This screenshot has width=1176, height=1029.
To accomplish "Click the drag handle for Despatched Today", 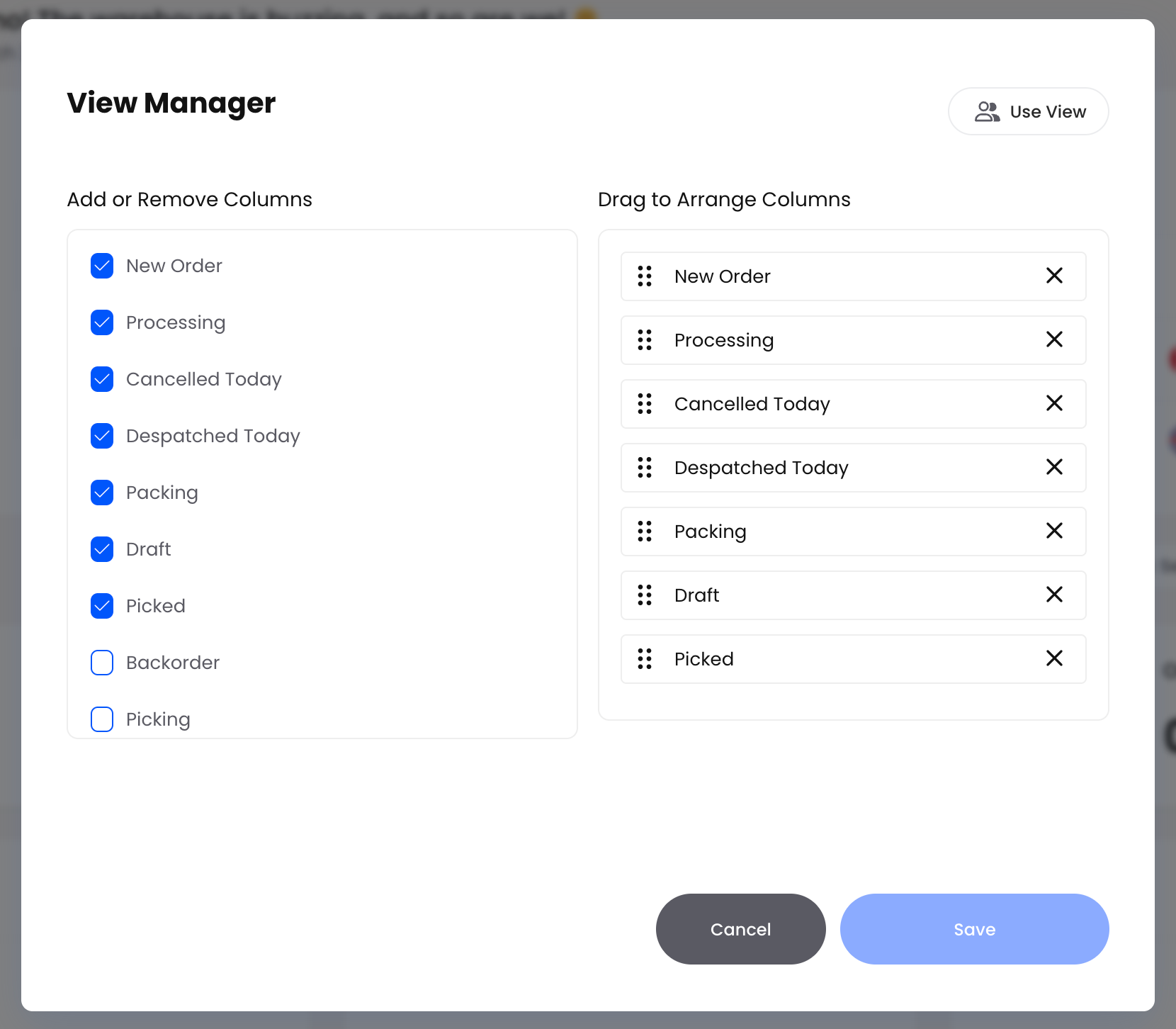I will (x=645, y=468).
